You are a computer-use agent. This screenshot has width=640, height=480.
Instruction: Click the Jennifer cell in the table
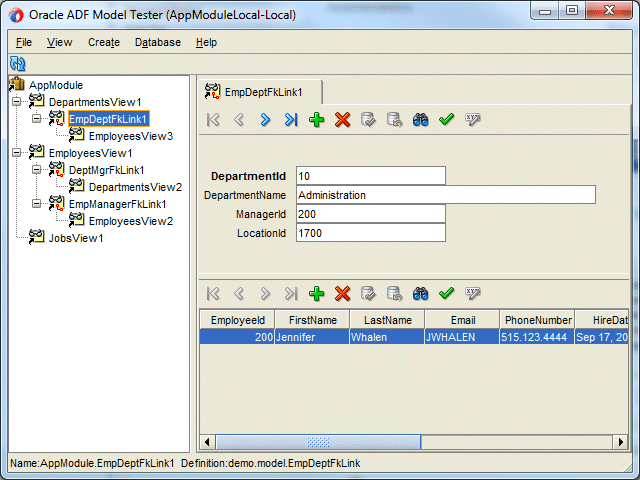tap(312, 337)
